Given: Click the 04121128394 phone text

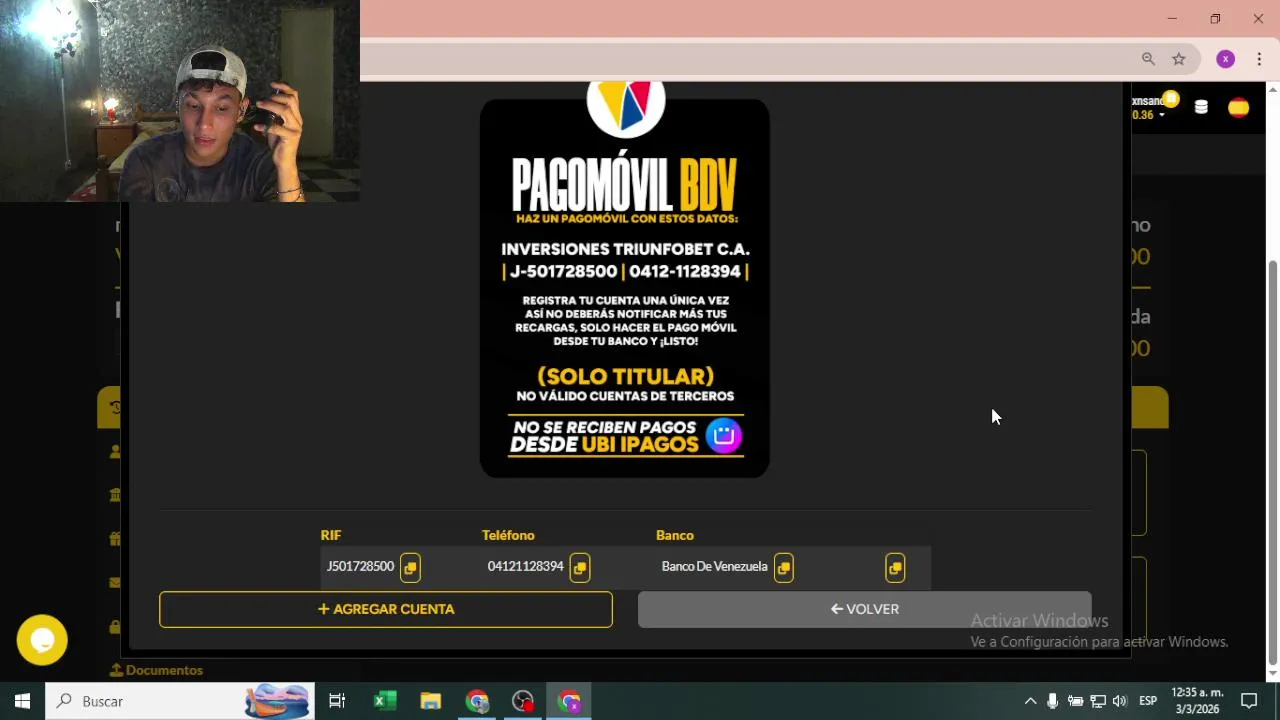Looking at the screenshot, I should coord(525,567).
